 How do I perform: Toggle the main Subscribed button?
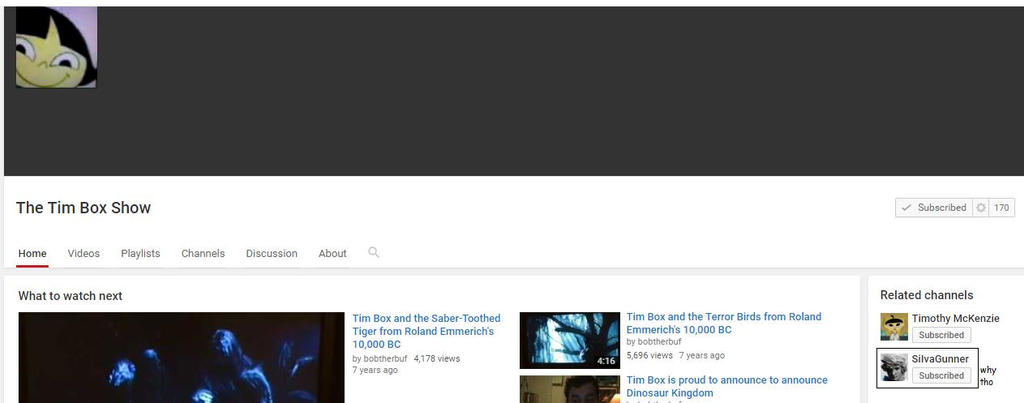tap(934, 208)
